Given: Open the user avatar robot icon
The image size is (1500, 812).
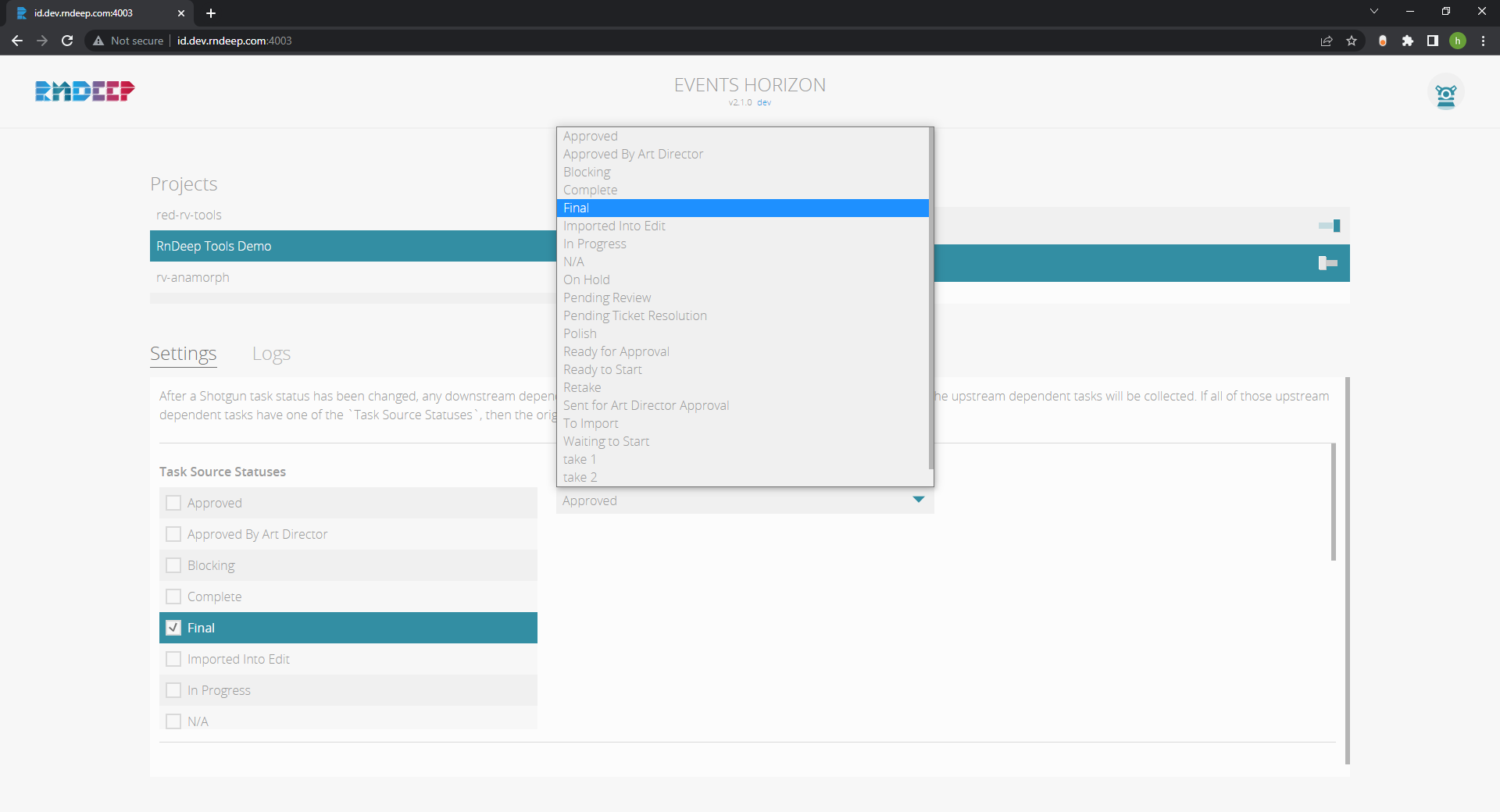Looking at the screenshot, I should click(1445, 94).
